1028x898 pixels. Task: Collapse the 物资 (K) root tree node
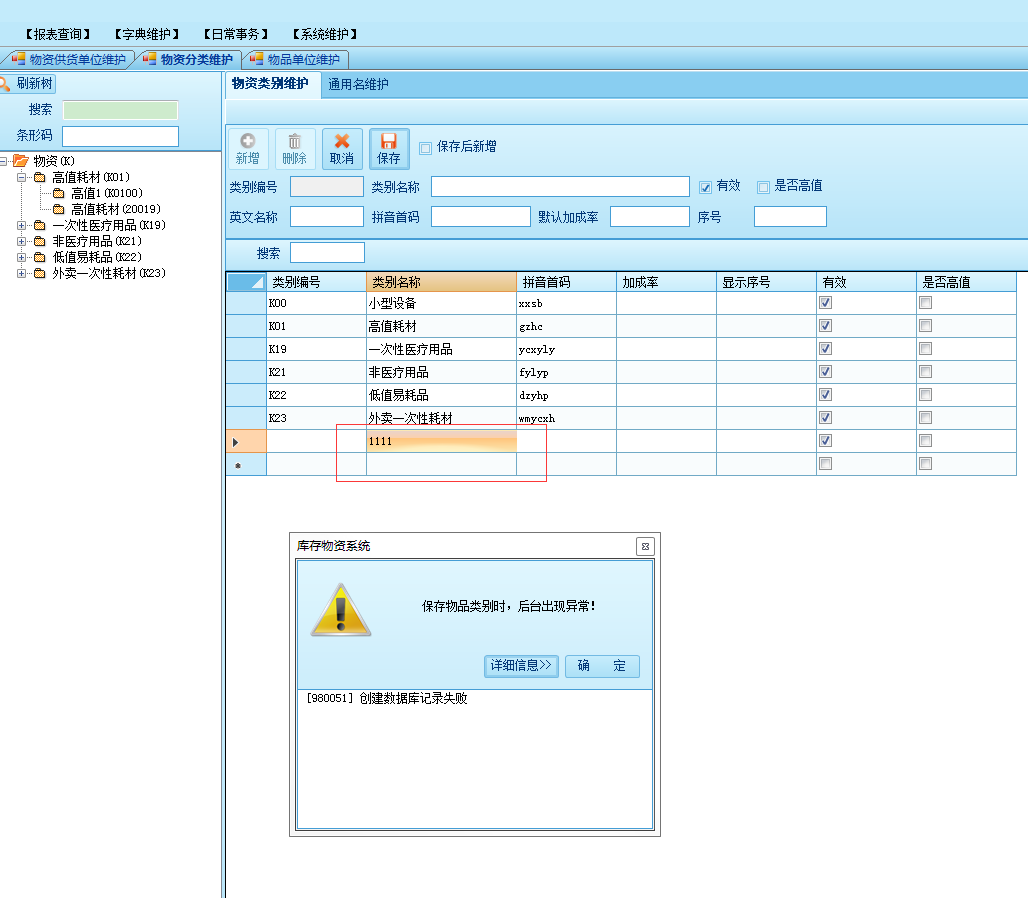coord(3,161)
